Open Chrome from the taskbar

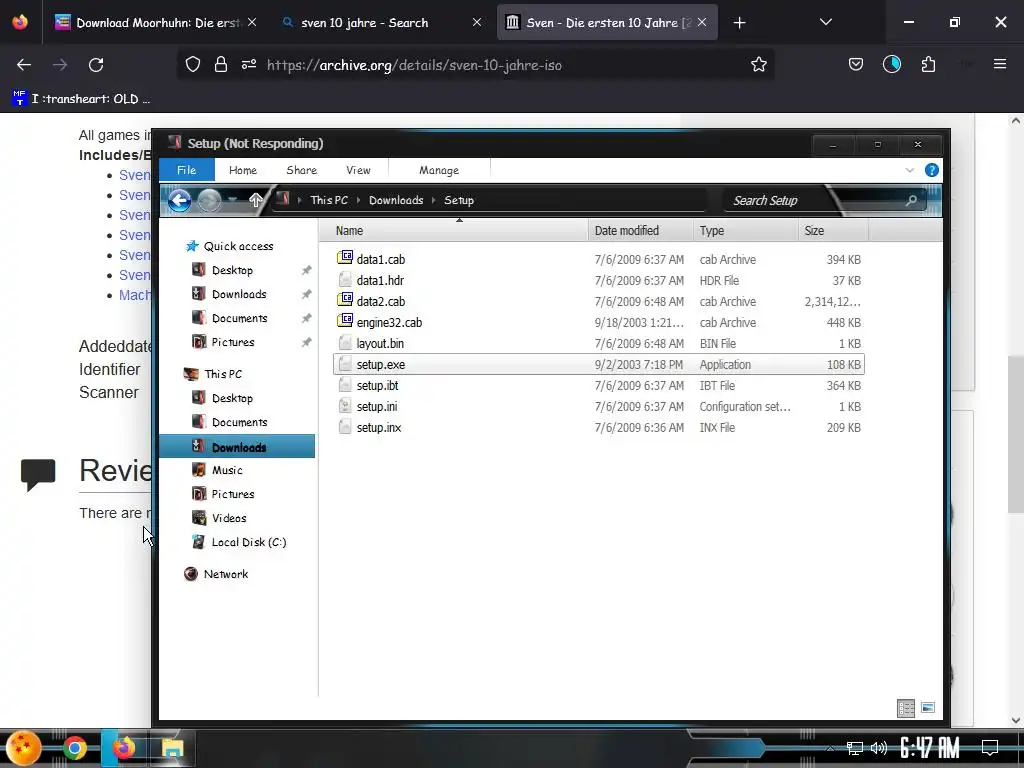[x=75, y=748]
